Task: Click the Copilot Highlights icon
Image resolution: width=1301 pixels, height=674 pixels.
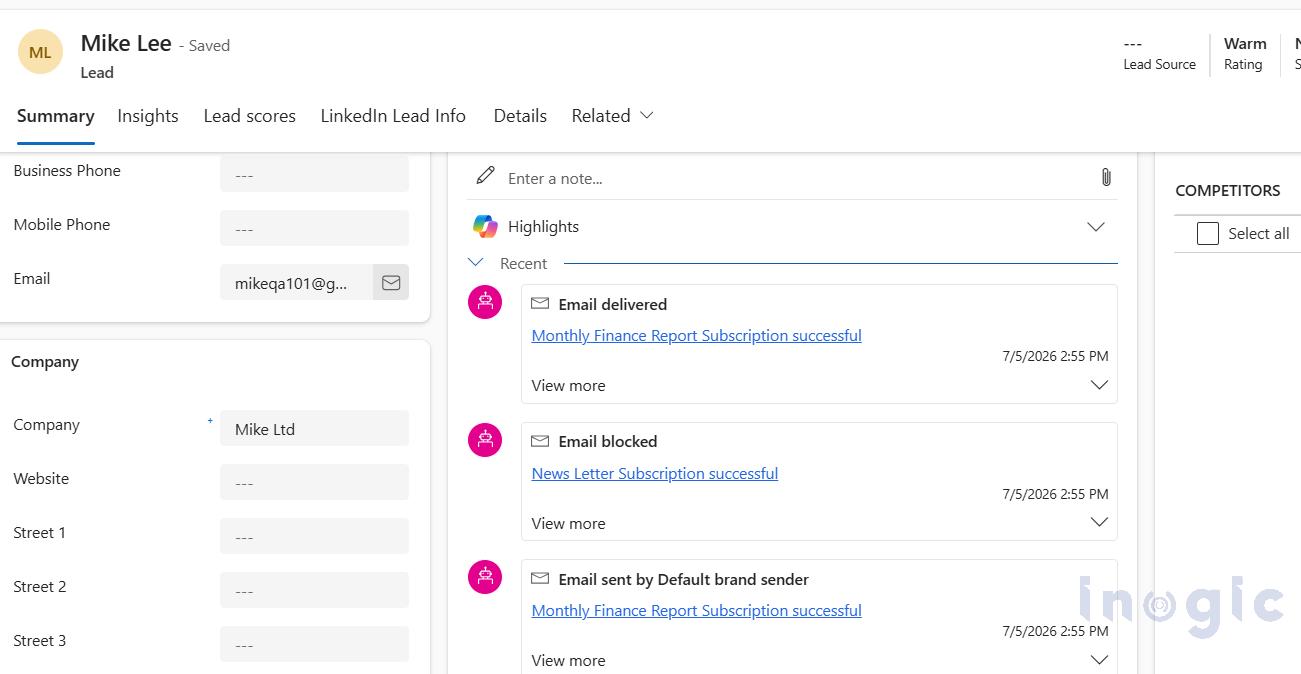Action: pos(485,226)
